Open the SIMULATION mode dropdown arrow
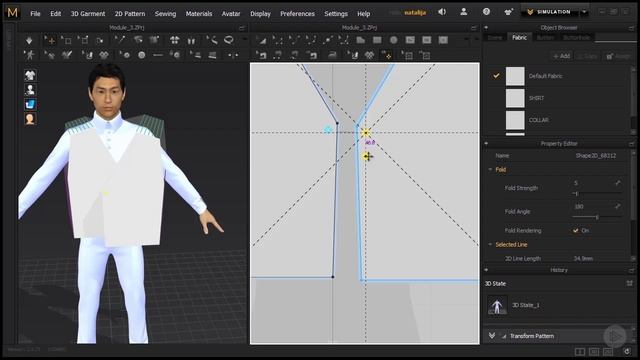Screen dimensions: 640x360 [584, 12]
